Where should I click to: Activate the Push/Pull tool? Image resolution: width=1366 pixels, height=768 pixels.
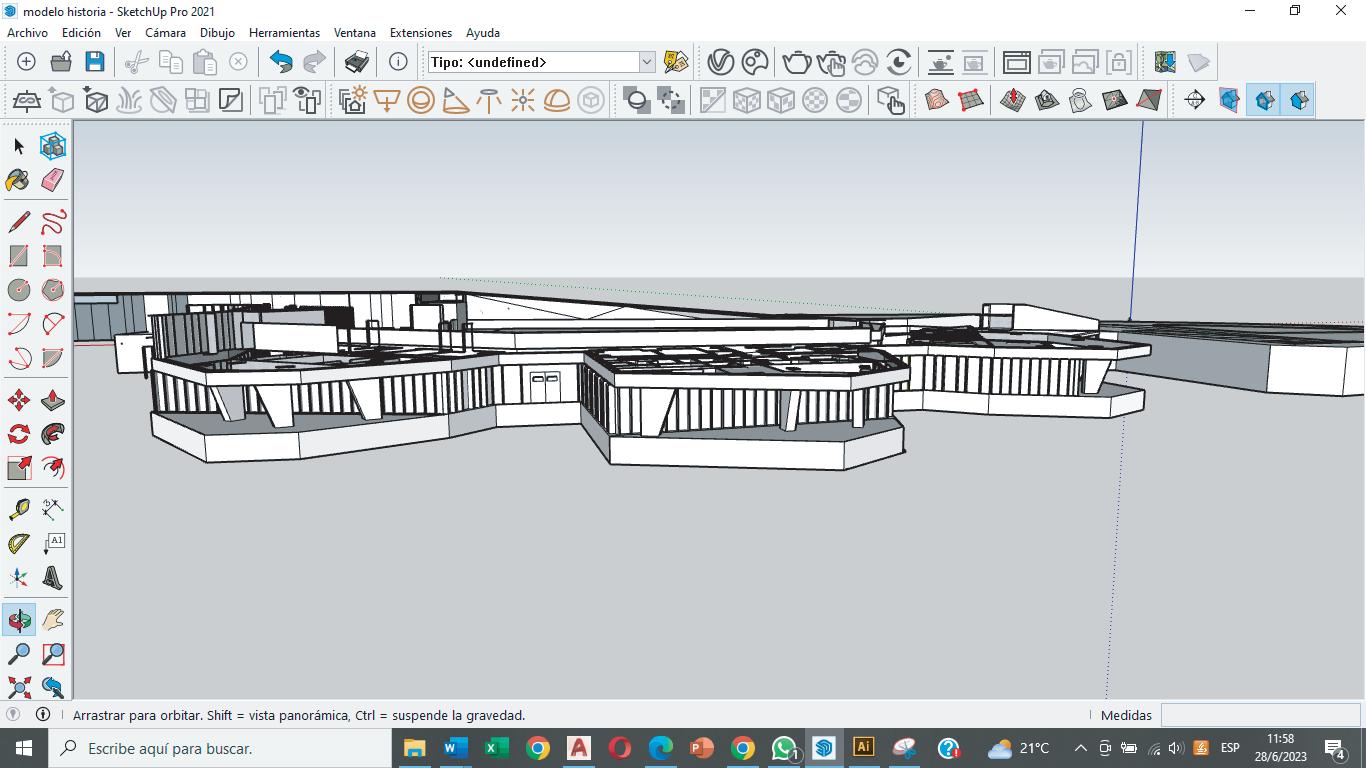(x=53, y=401)
